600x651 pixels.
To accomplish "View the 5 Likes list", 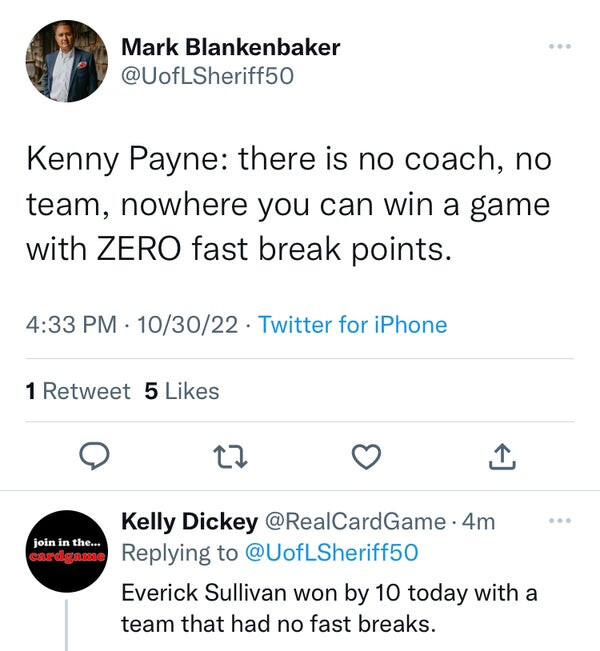I will [182, 391].
